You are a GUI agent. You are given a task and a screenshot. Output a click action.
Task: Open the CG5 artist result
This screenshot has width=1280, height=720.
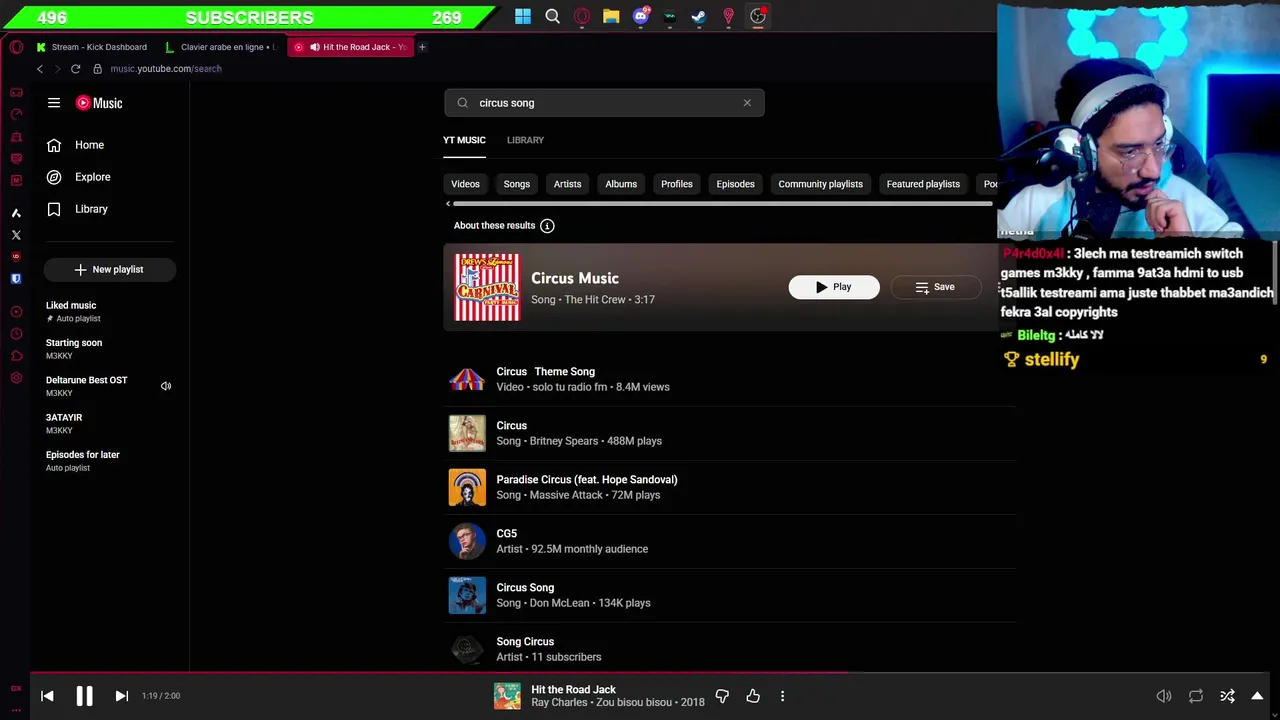pos(730,541)
